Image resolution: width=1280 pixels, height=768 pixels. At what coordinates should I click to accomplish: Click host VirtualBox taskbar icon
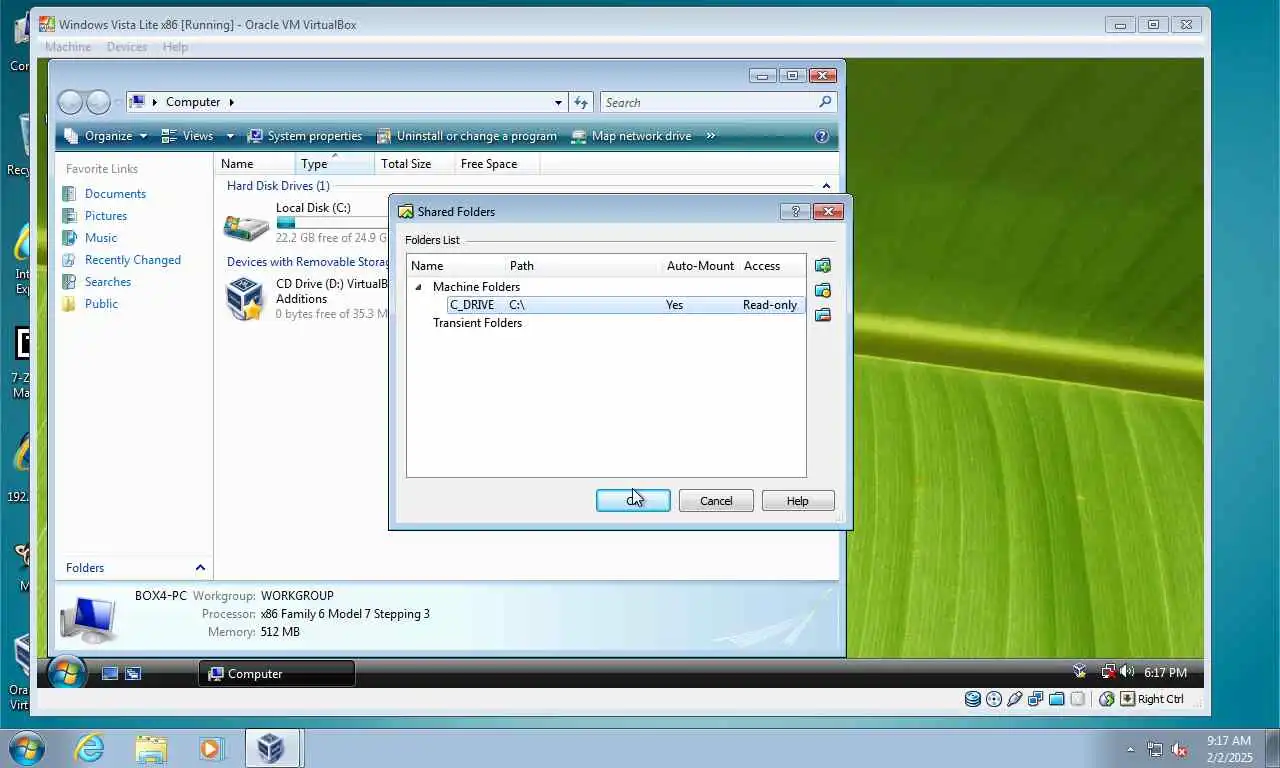pyautogui.click(x=270, y=748)
